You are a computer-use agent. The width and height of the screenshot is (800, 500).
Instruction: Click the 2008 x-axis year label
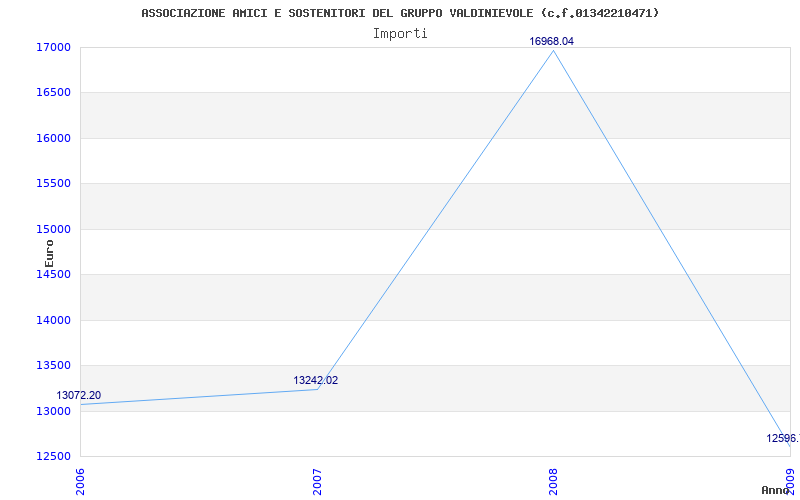[554, 482]
